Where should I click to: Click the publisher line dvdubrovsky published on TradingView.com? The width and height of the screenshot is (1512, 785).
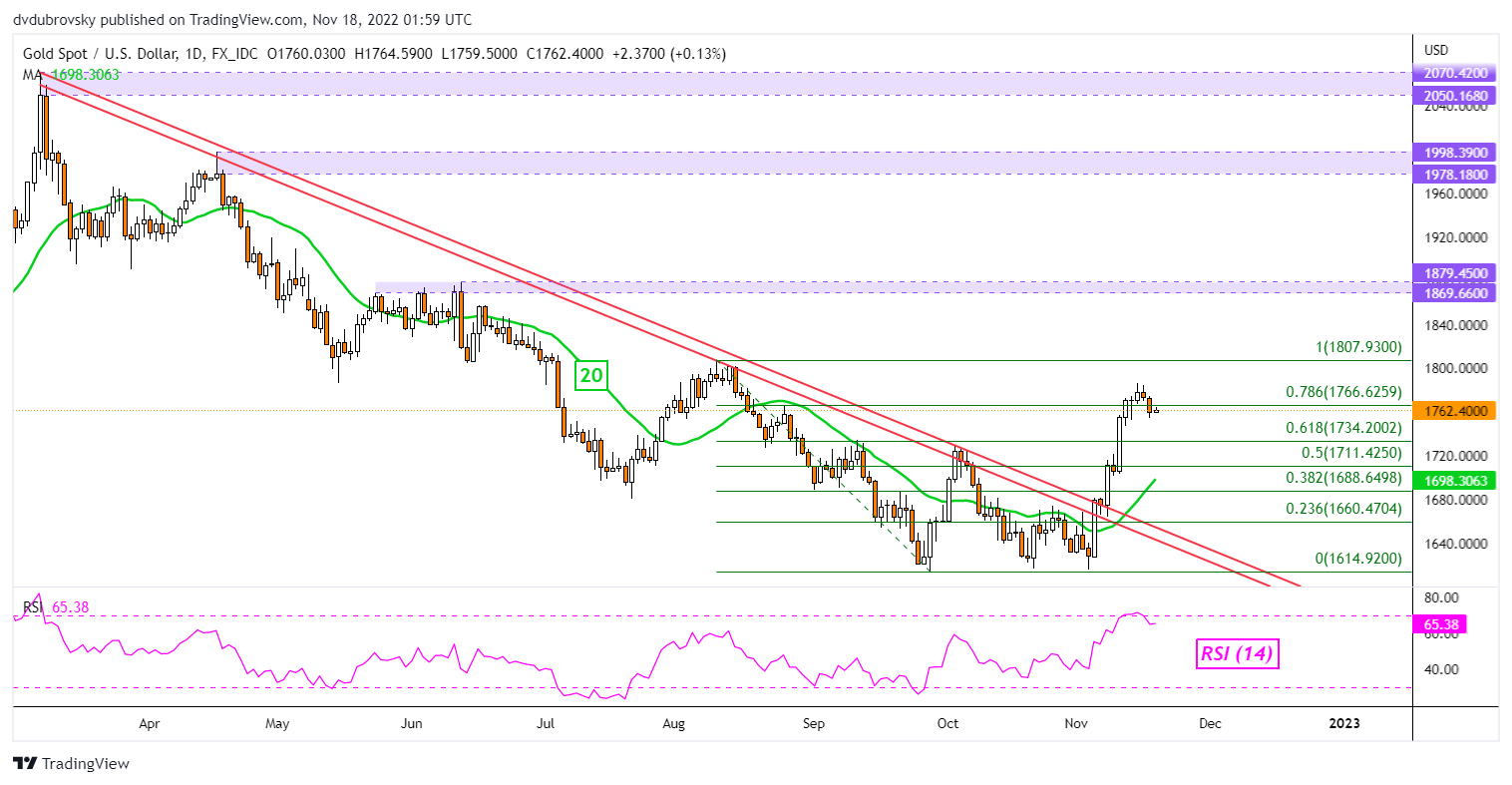point(242,20)
